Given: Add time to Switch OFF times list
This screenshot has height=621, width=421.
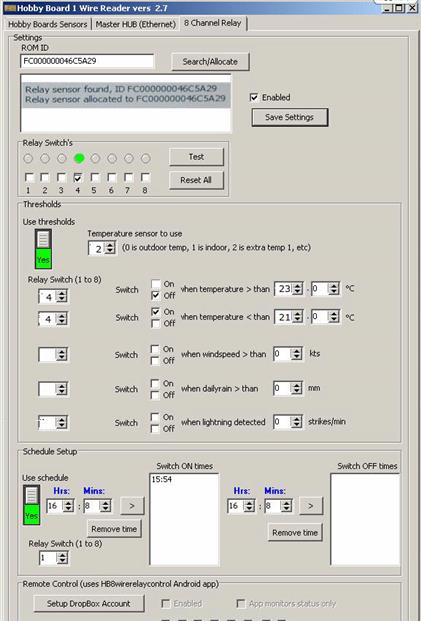Looking at the screenshot, I should click(x=311, y=506).
